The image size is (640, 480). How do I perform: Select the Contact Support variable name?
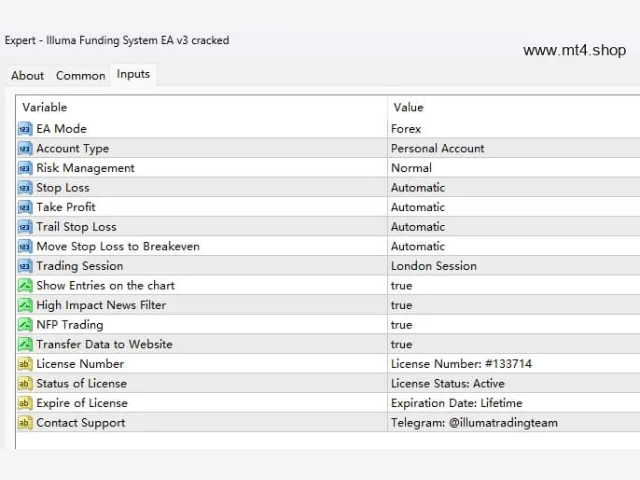81,423
